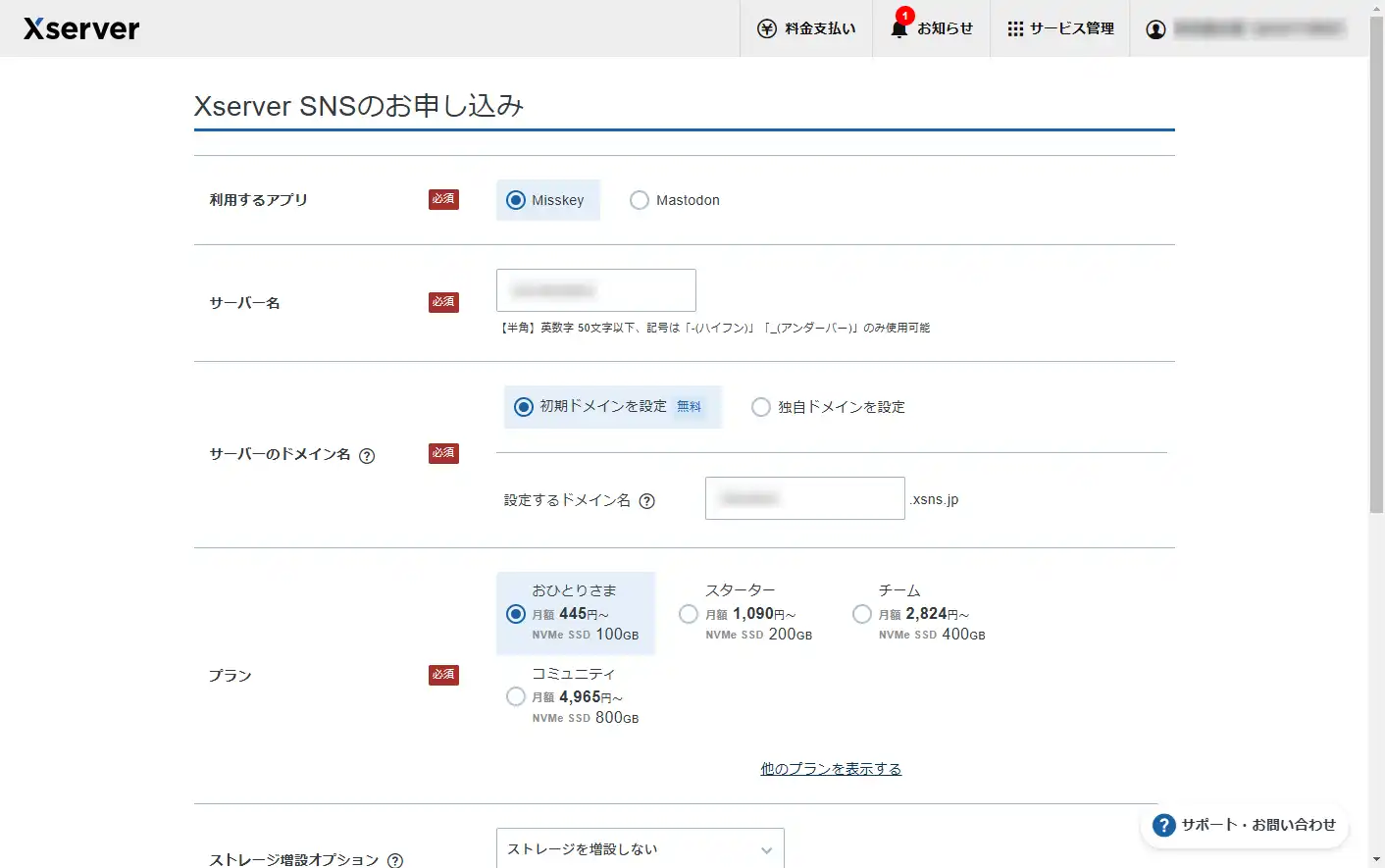Click the help icon next to ストレージ増設オプション
Viewport: 1385px width, 868px height.
(395, 860)
